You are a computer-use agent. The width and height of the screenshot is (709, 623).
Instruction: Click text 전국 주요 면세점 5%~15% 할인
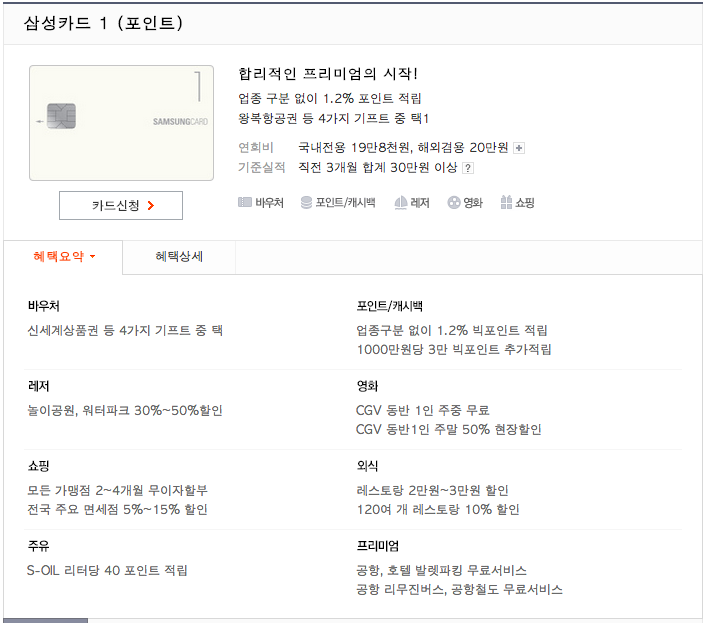118,510
